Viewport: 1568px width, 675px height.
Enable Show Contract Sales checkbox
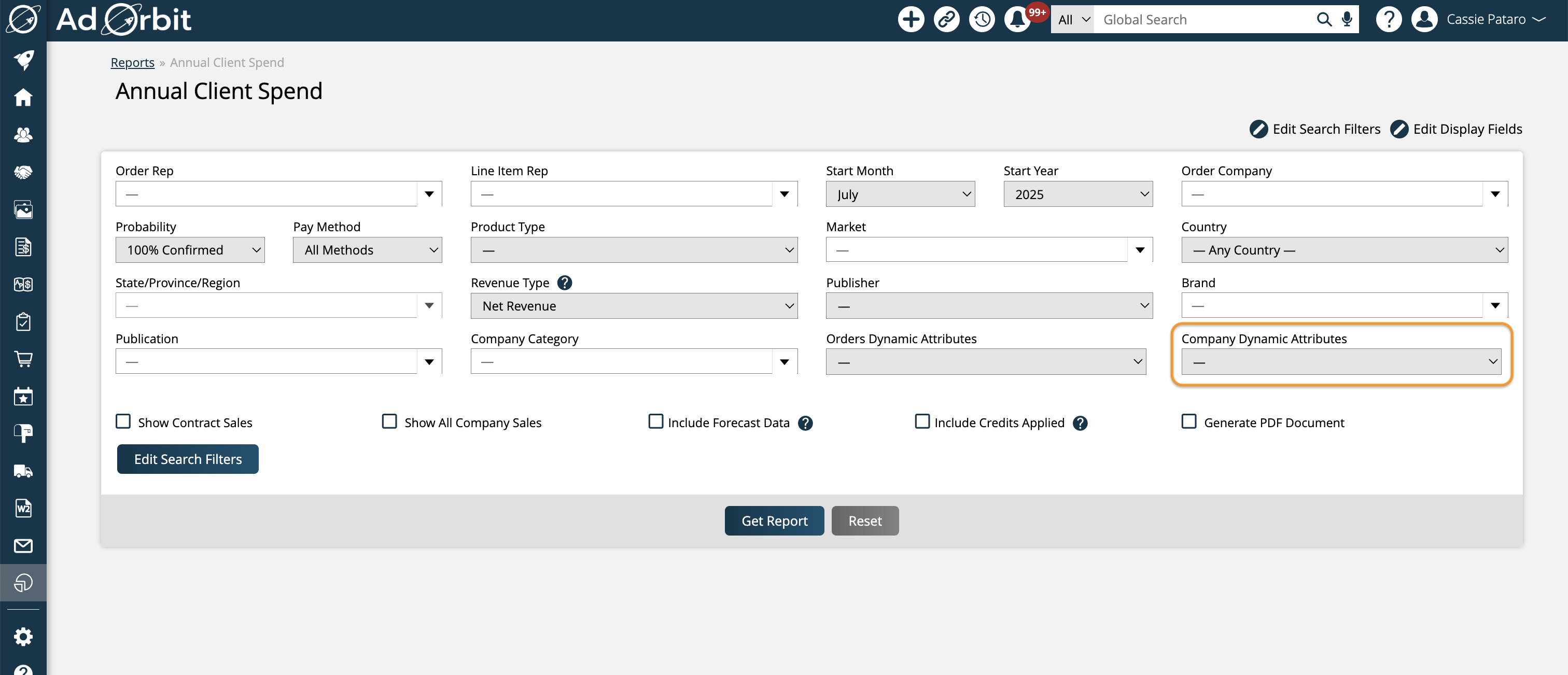[123, 422]
